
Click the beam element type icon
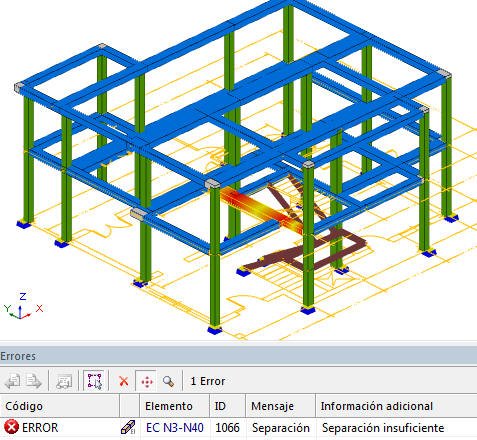128,427
